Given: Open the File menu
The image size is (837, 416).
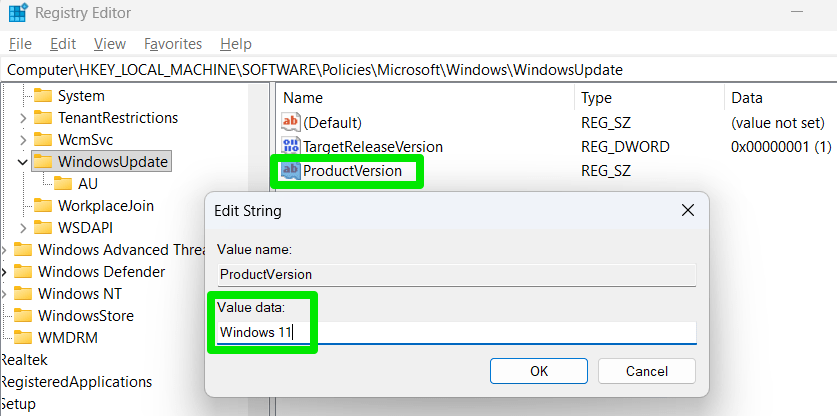Looking at the screenshot, I should point(20,44).
